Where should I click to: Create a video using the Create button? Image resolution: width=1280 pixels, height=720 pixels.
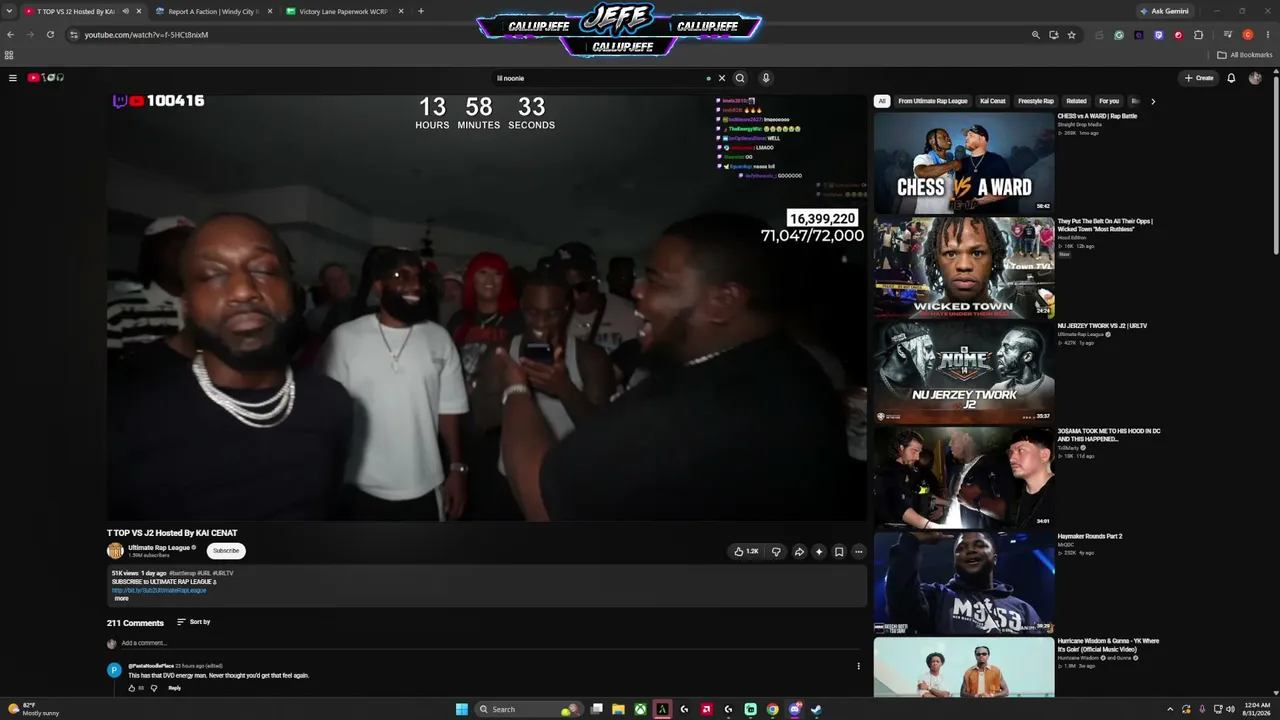click(1199, 78)
